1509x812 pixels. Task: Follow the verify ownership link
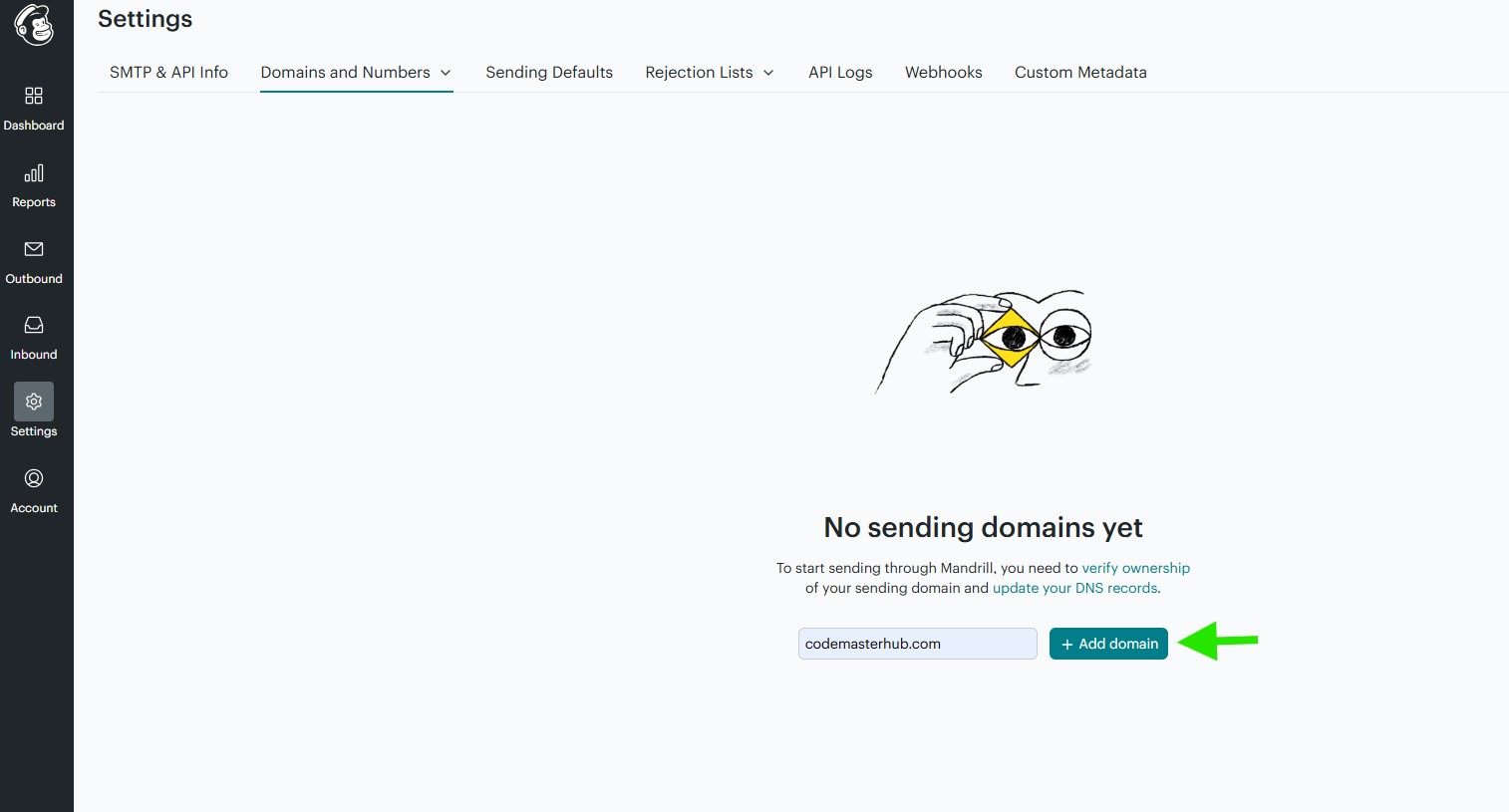point(1135,568)
